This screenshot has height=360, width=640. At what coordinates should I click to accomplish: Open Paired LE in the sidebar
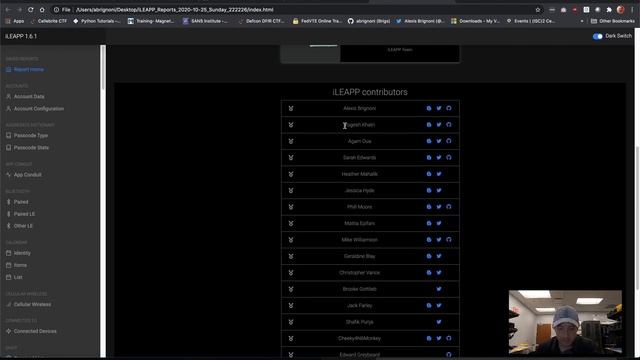coord(20,214)
